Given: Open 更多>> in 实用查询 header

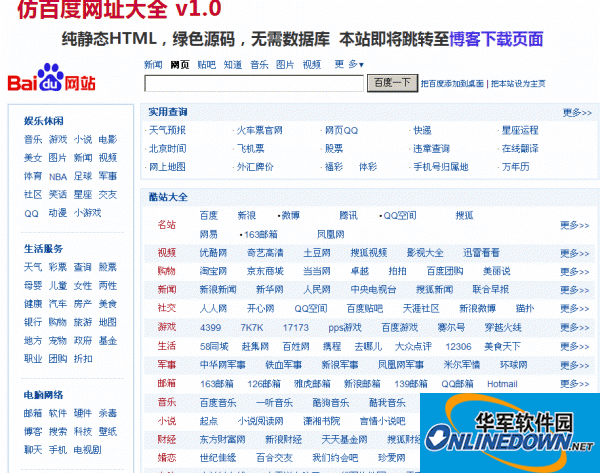Looking at the screenshot, I should [577, 113].
